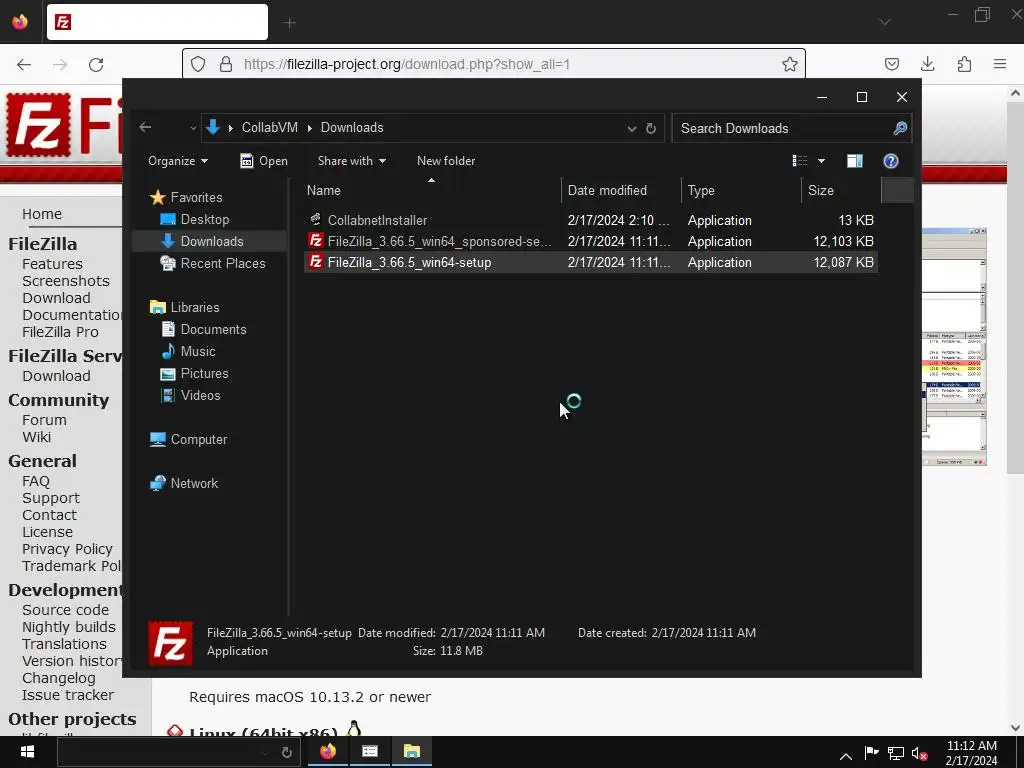Click Downloads in the address breadcrumb
This screenshot has width=1024, height=768.
click(352, 127)
